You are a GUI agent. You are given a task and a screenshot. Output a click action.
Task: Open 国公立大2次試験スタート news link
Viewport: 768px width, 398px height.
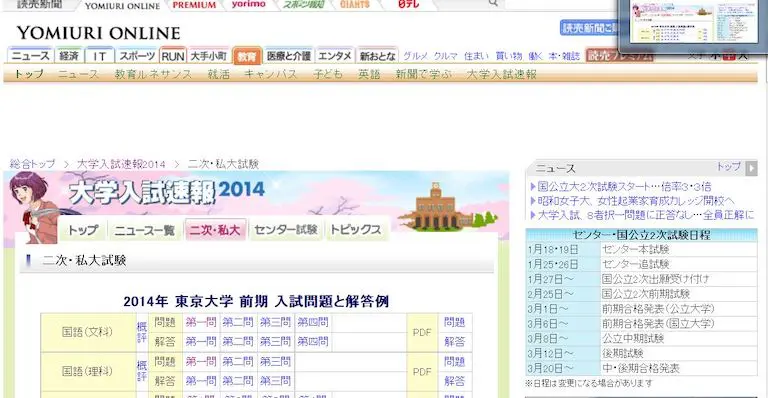coord(624,187)
